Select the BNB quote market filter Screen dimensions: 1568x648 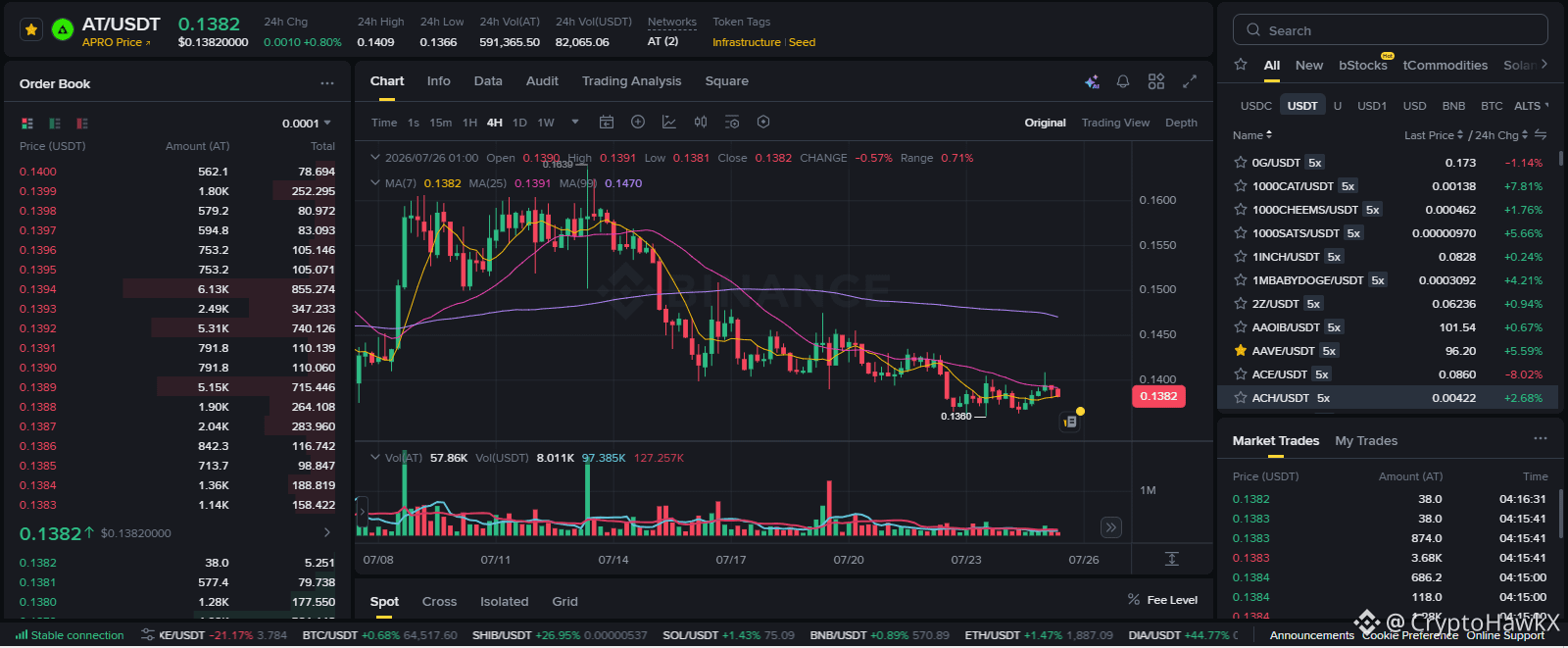click(x=1453, y=106)
